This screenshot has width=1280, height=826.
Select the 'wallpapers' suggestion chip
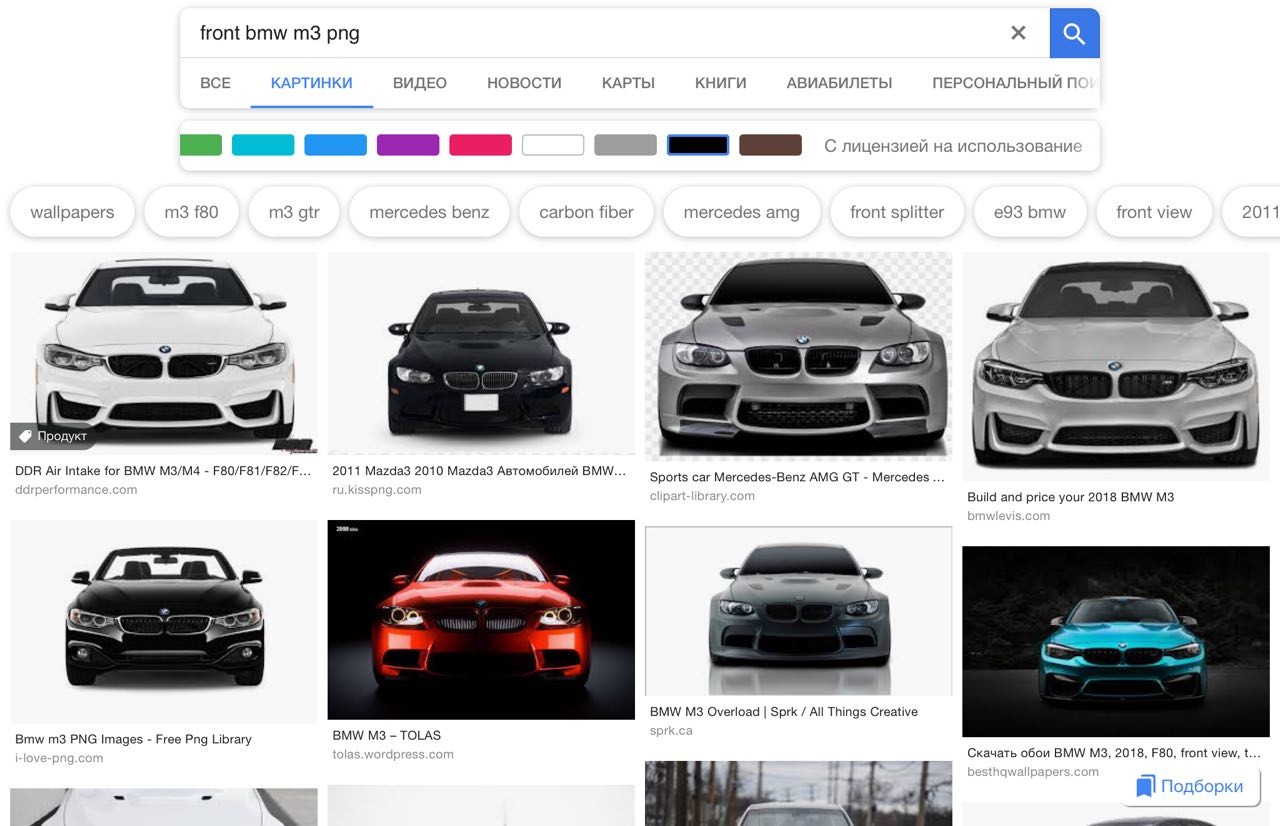click(x=72, y=212)
